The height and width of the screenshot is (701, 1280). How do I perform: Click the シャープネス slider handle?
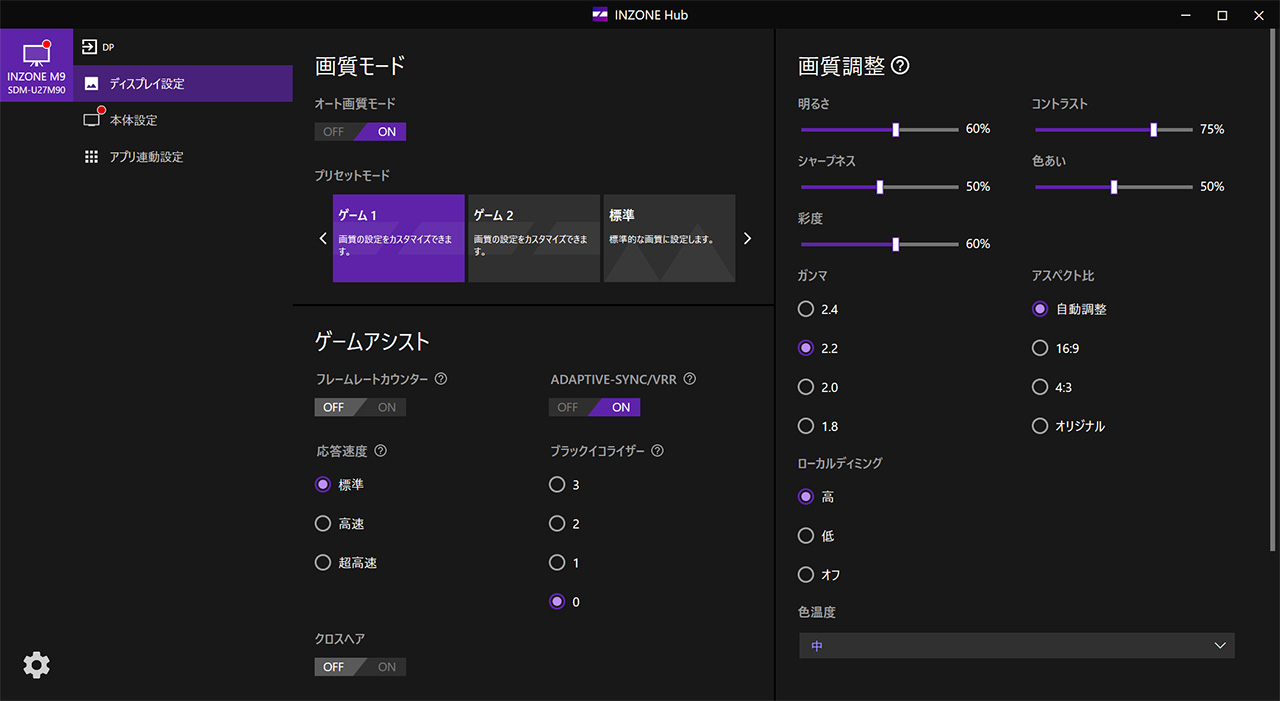tap(880, 187)
